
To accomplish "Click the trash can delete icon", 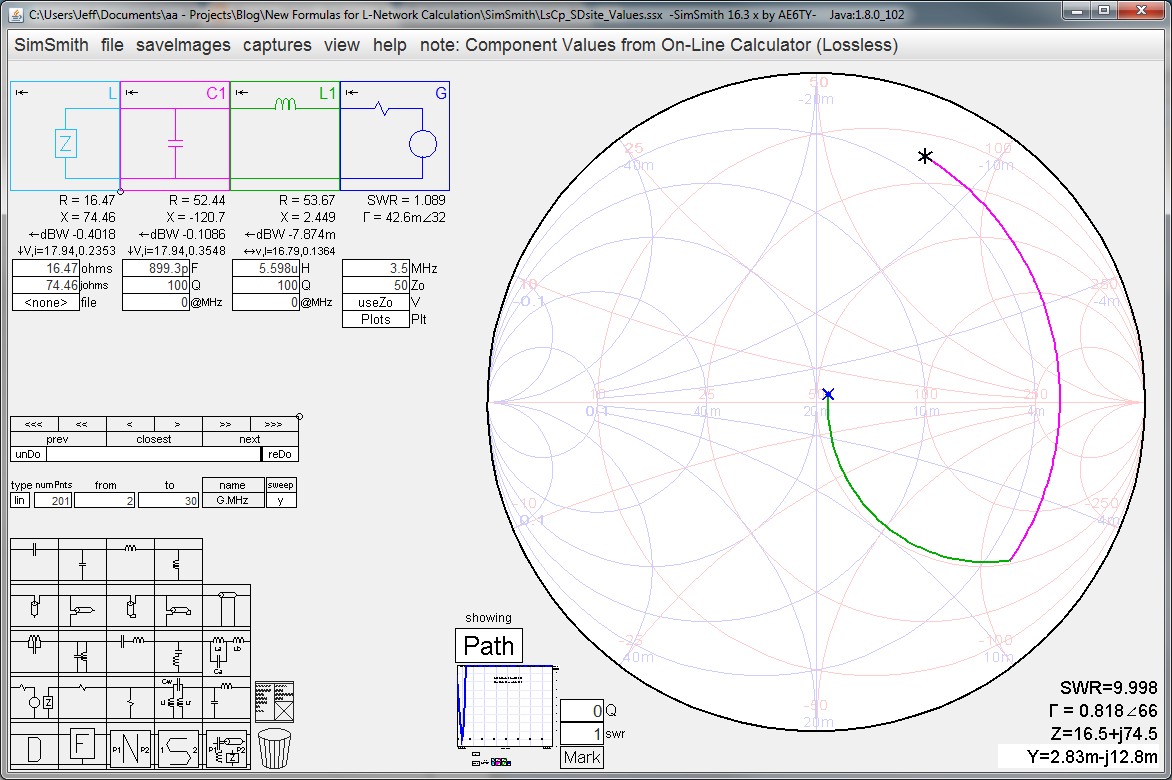I will click(x=274, y=748).
